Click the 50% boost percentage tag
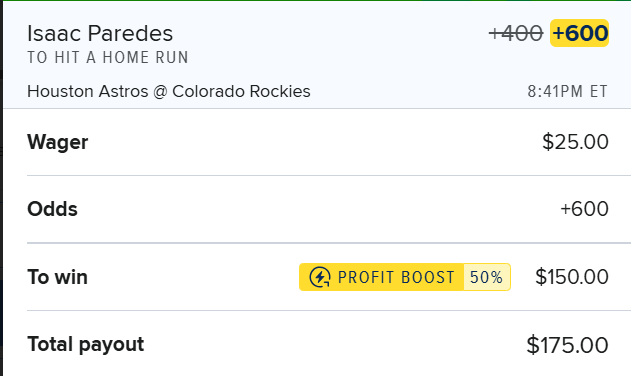Image resolution: width=631 pixels, height=376 pixels. tap(487, 277)
